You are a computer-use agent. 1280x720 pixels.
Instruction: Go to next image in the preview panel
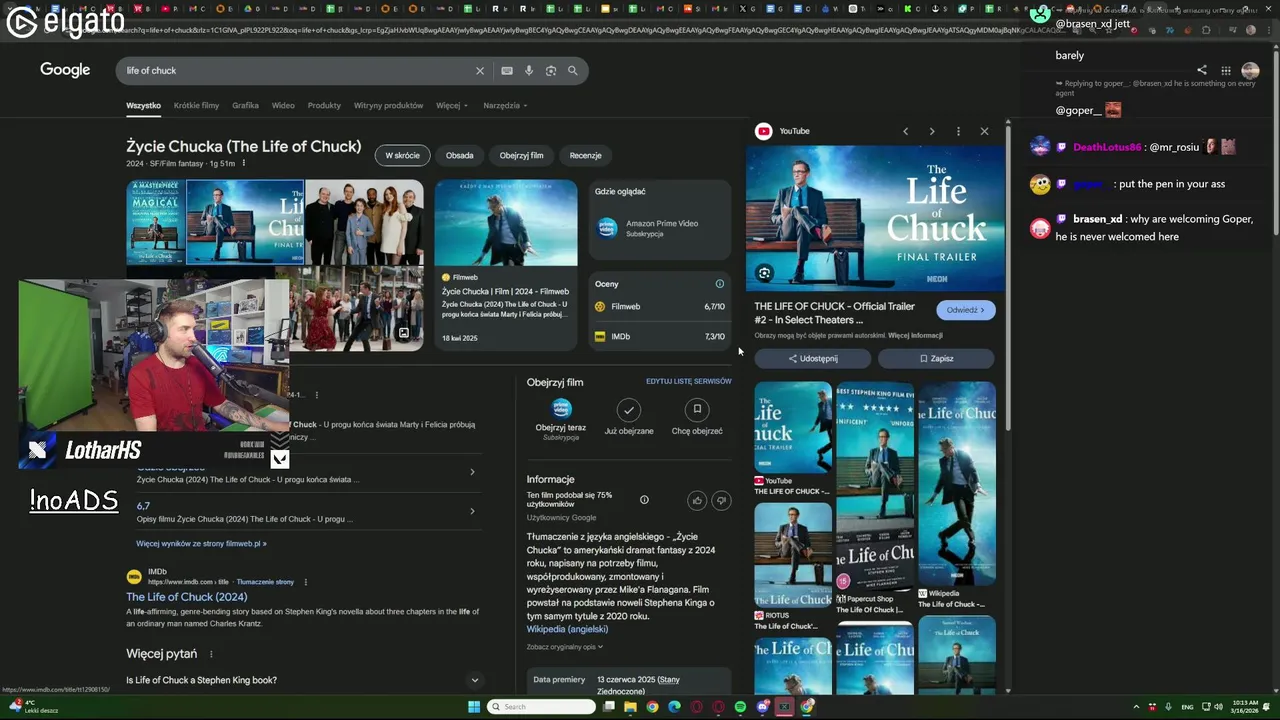pyautogui.click(x=932, y=131)
